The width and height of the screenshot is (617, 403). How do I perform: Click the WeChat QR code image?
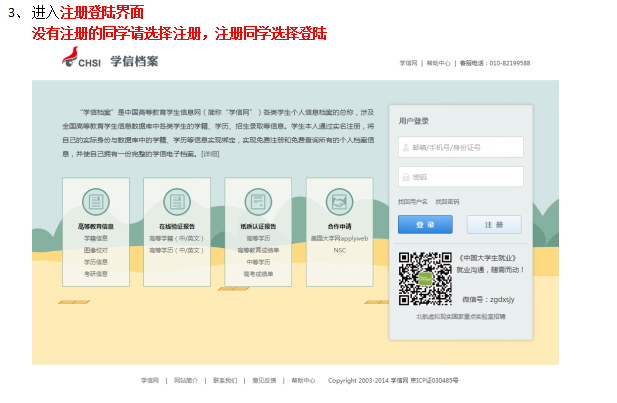[x=425, y=280]
